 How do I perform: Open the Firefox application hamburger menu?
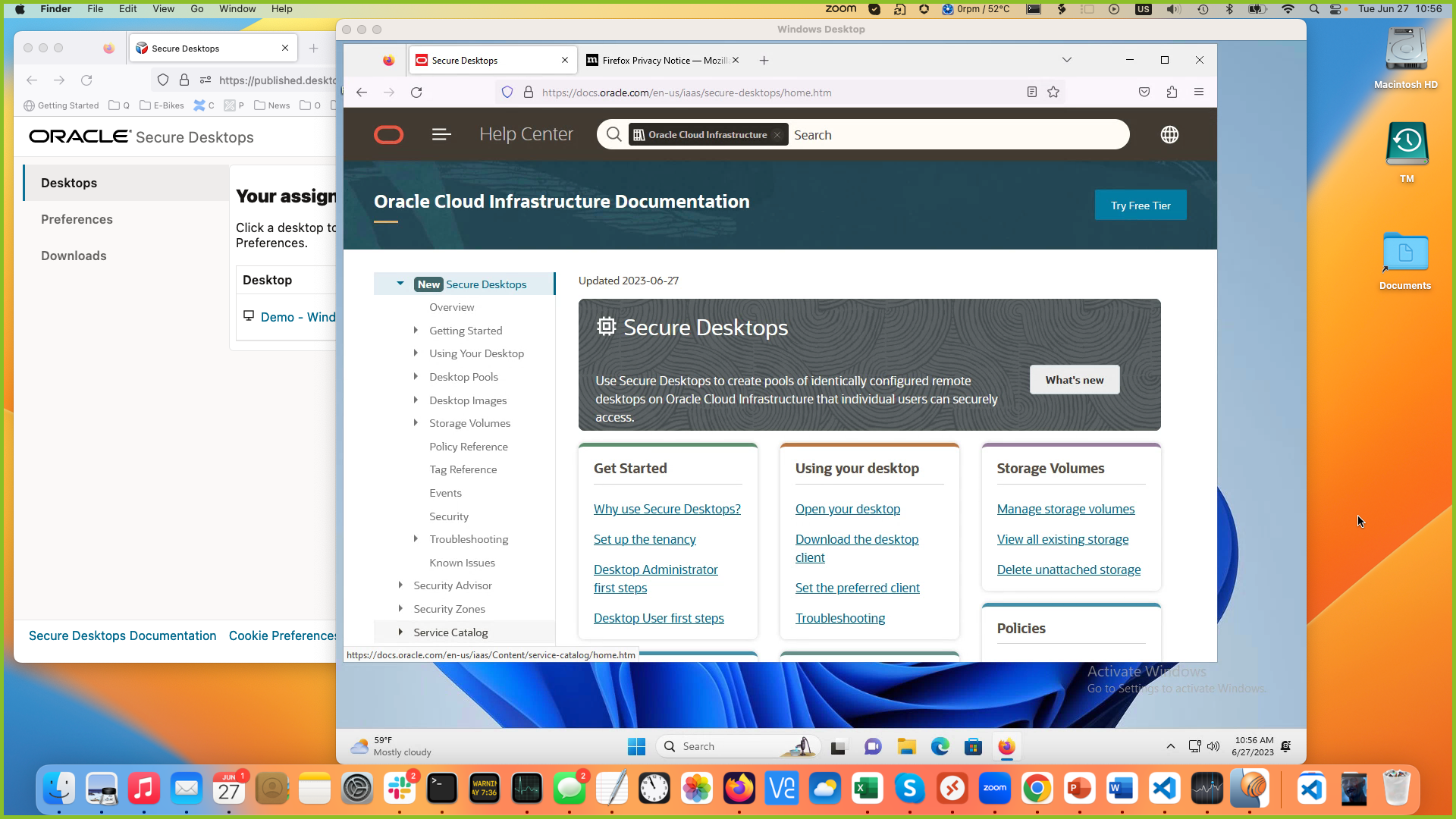(x=1200, y=92)
